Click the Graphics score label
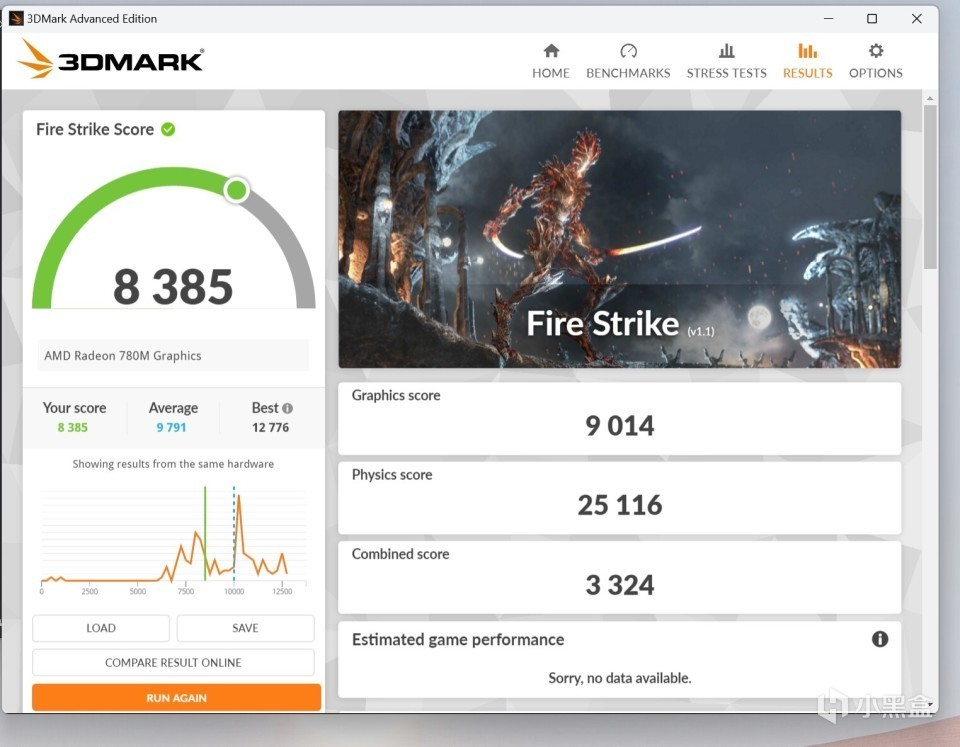The height and width of the screenshot is (747, 960). tap(396, 396)
